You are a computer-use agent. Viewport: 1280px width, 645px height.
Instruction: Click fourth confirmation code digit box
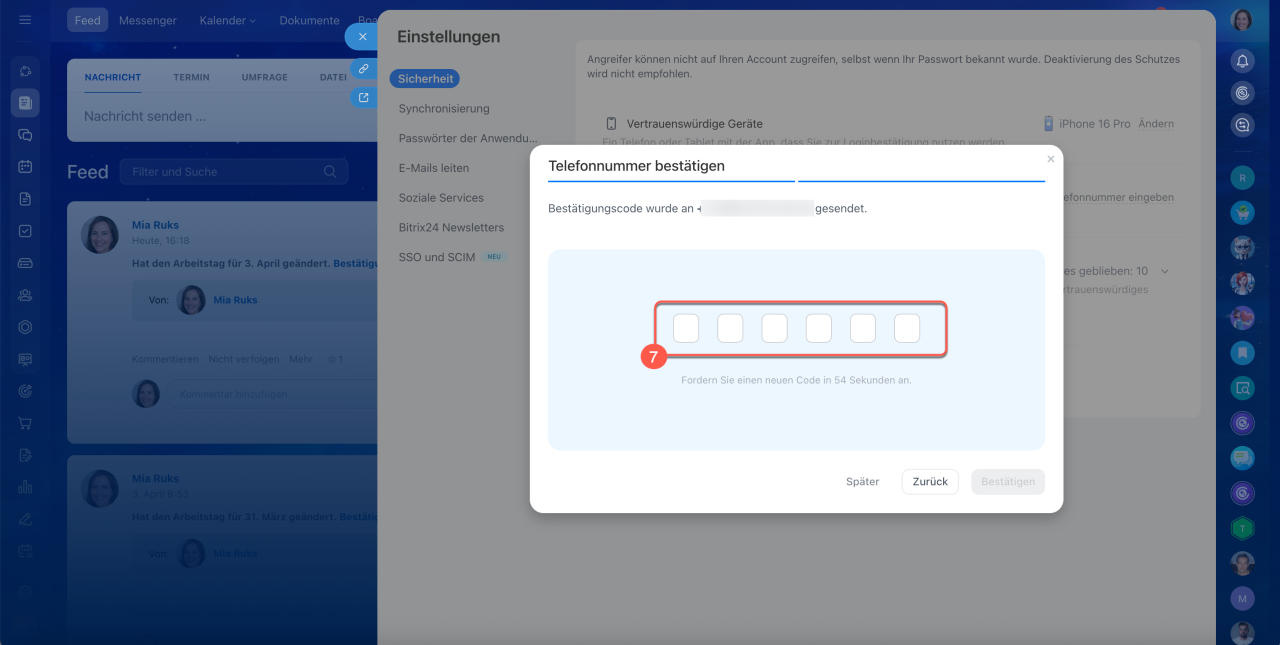[x=818, y=328]
